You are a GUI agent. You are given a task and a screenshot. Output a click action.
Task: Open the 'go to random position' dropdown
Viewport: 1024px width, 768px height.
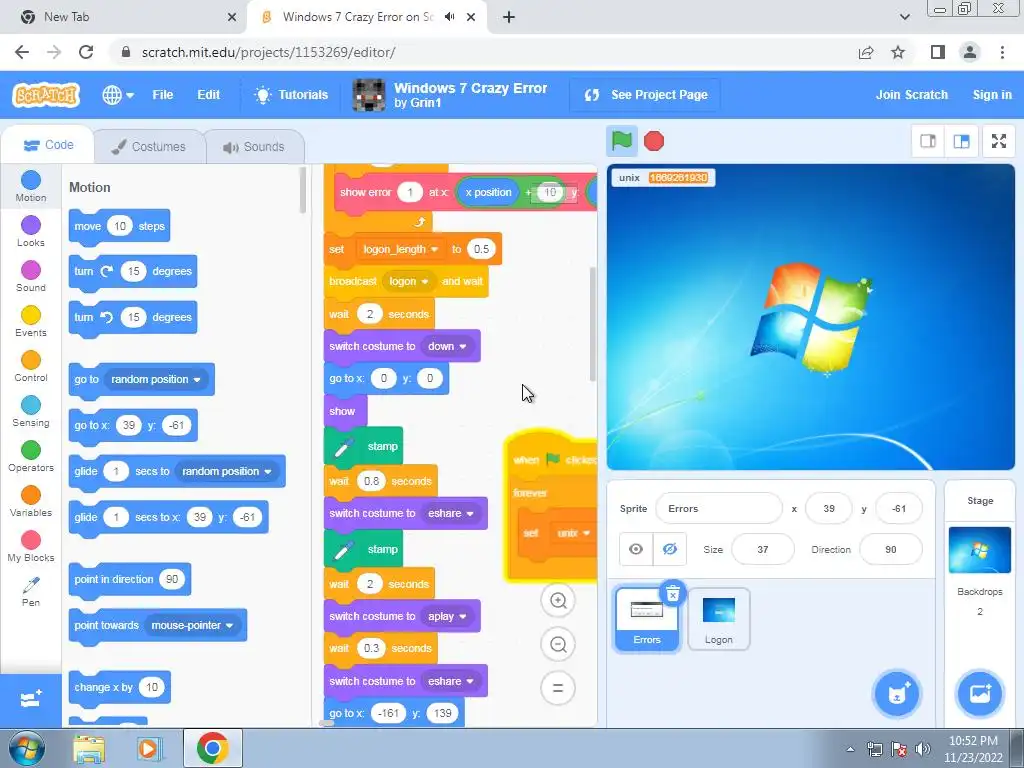(x=155, y=379)
